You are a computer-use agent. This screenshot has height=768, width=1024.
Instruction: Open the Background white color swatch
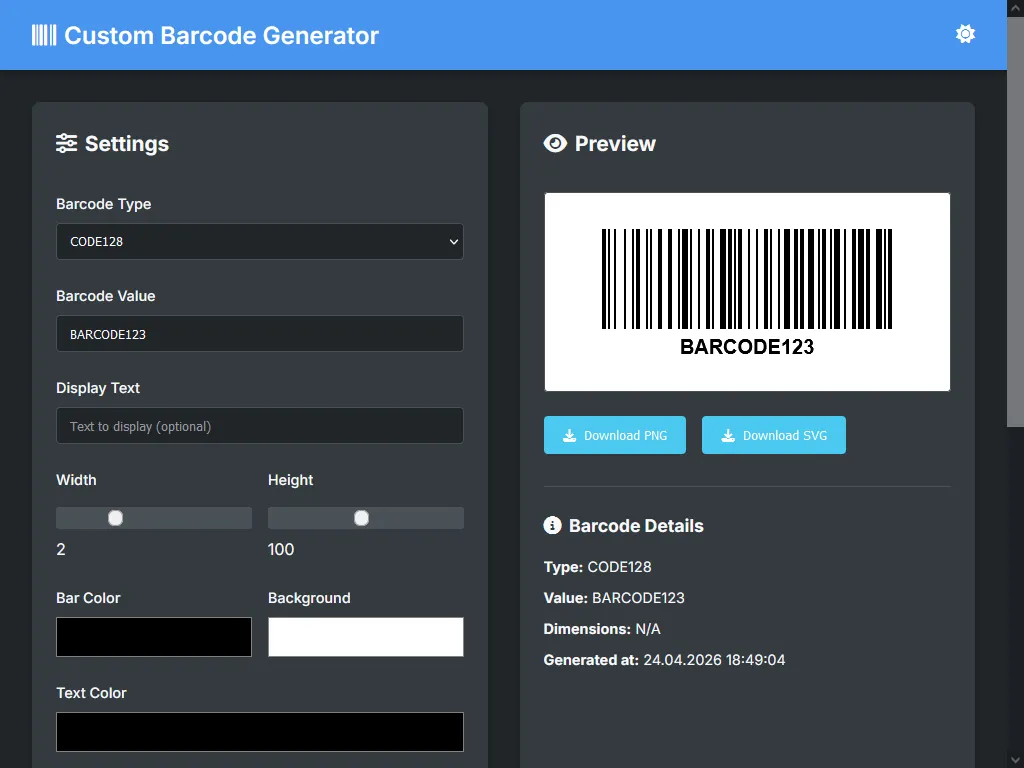pyautogui.click(x=366, y=637)
